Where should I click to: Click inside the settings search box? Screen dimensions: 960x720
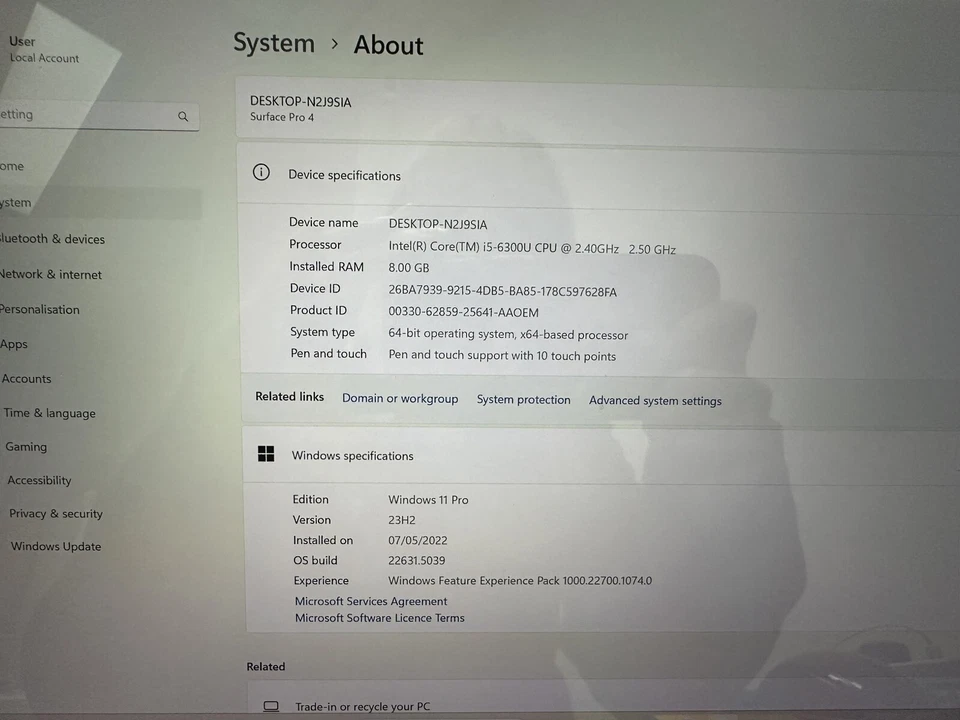[x=90, y=115]
